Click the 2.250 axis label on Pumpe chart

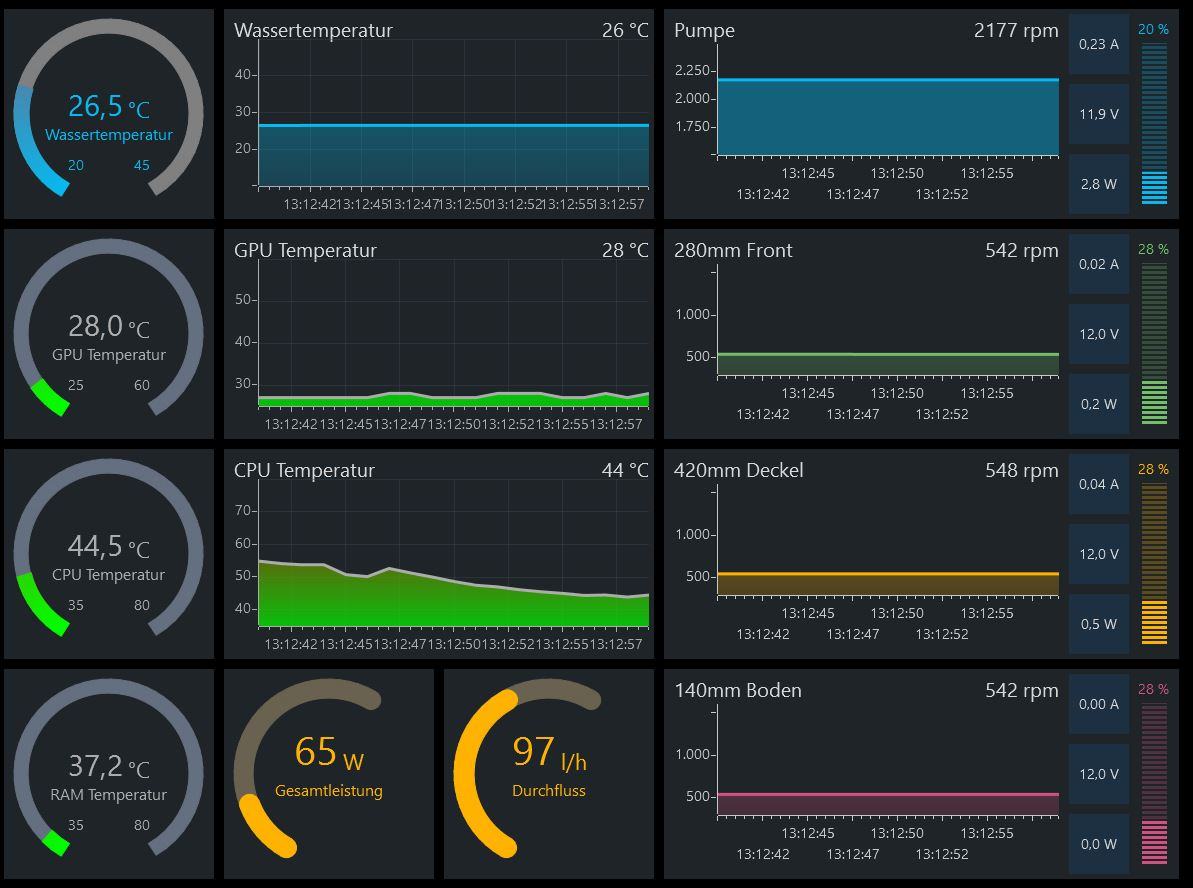coord(692,70)
